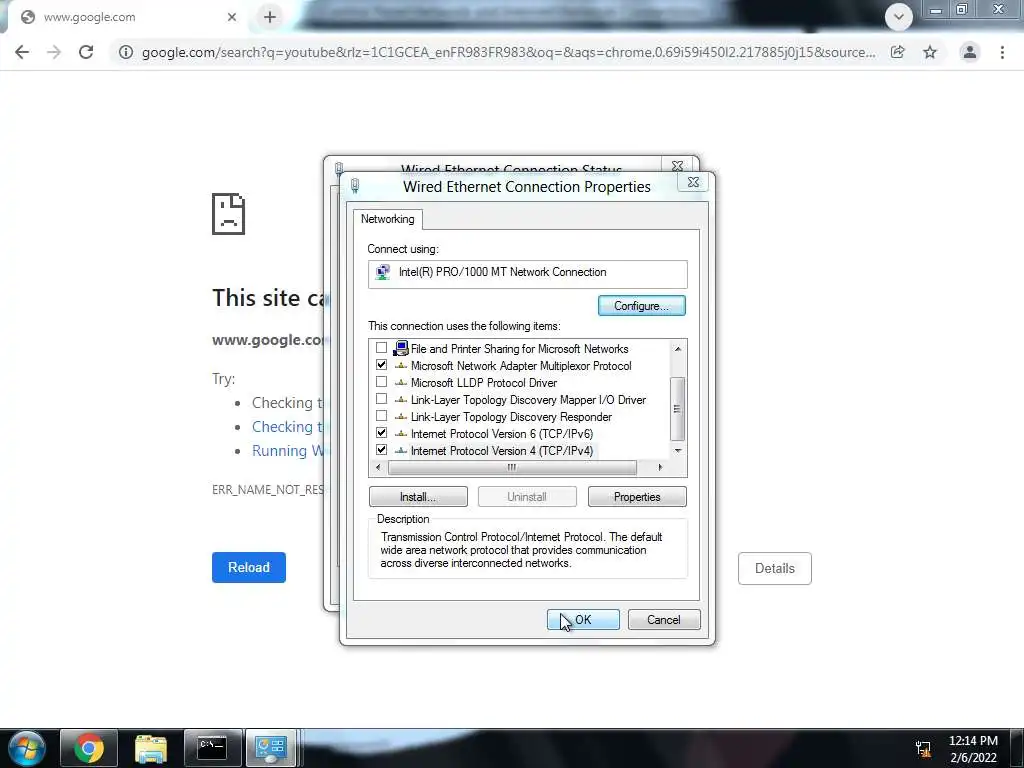Viewport: 1024px width, 768px height.
Task: Click the Intel(R) PRO/1000 MT adapter field
Action: (x=527, y=274)
